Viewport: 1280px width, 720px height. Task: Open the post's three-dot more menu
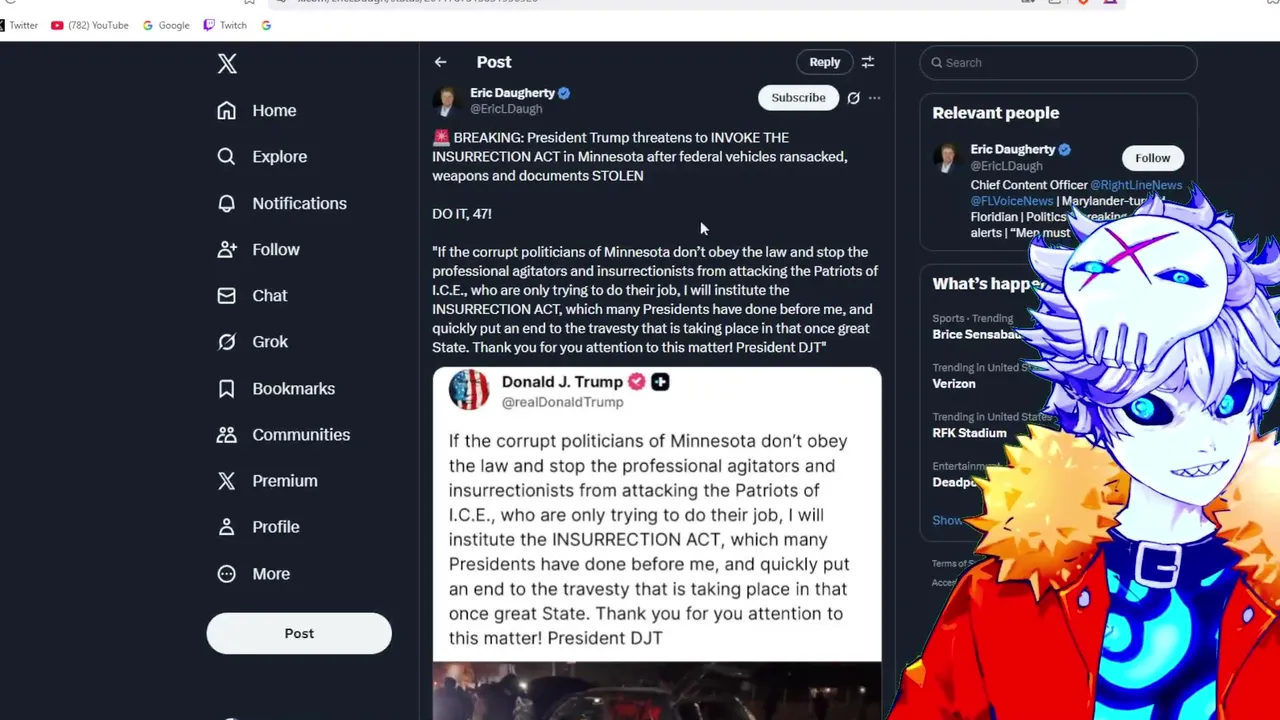(x=874, y=98)
